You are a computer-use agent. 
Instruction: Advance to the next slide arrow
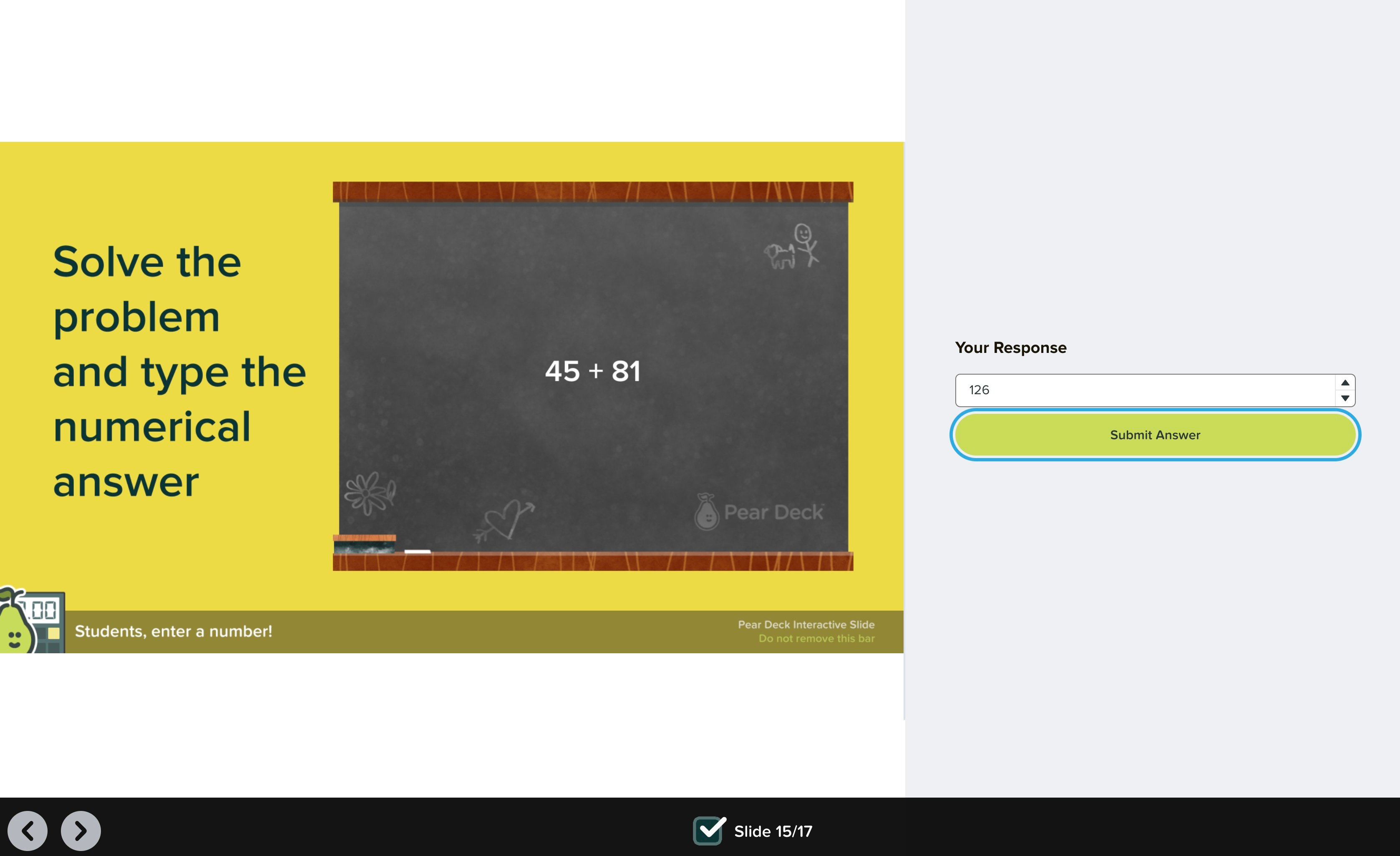tap(81, 831)
